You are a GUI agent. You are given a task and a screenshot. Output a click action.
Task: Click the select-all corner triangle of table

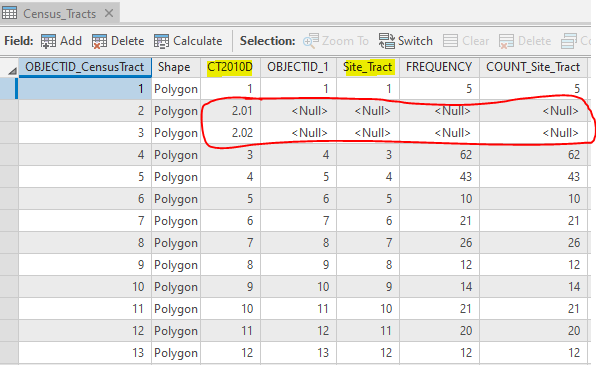[x=12, y=71]
